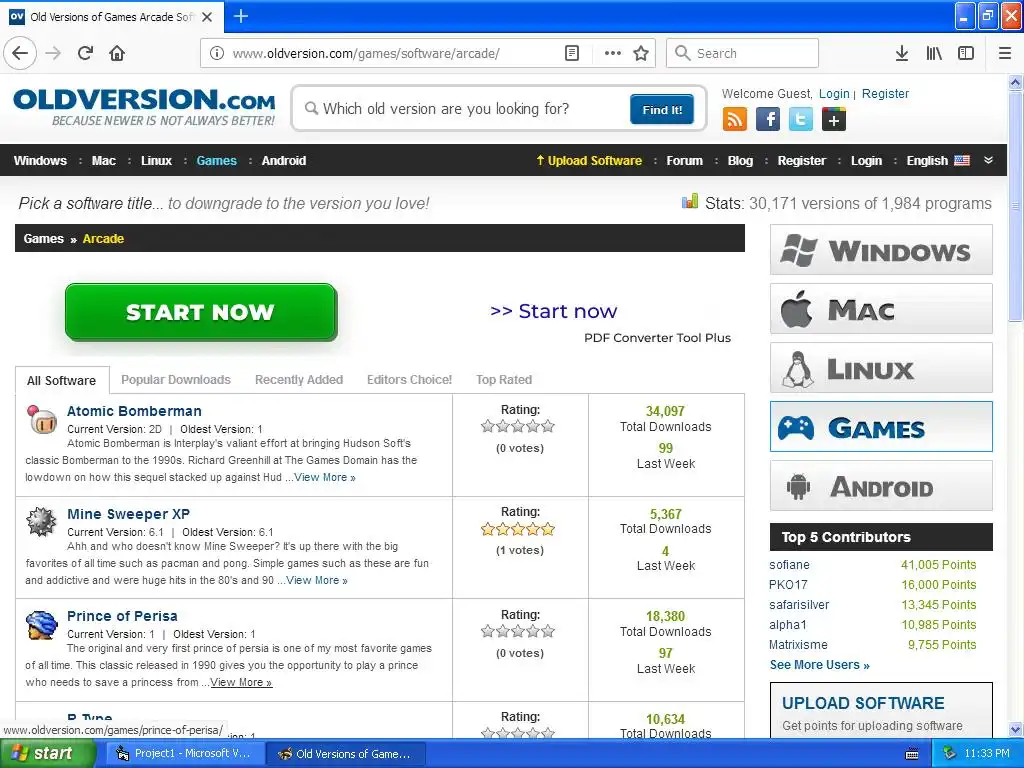1024x768 pixels.
Task: Set Atomic Bomberman rating to fifth star
Action: click(548, 426)
